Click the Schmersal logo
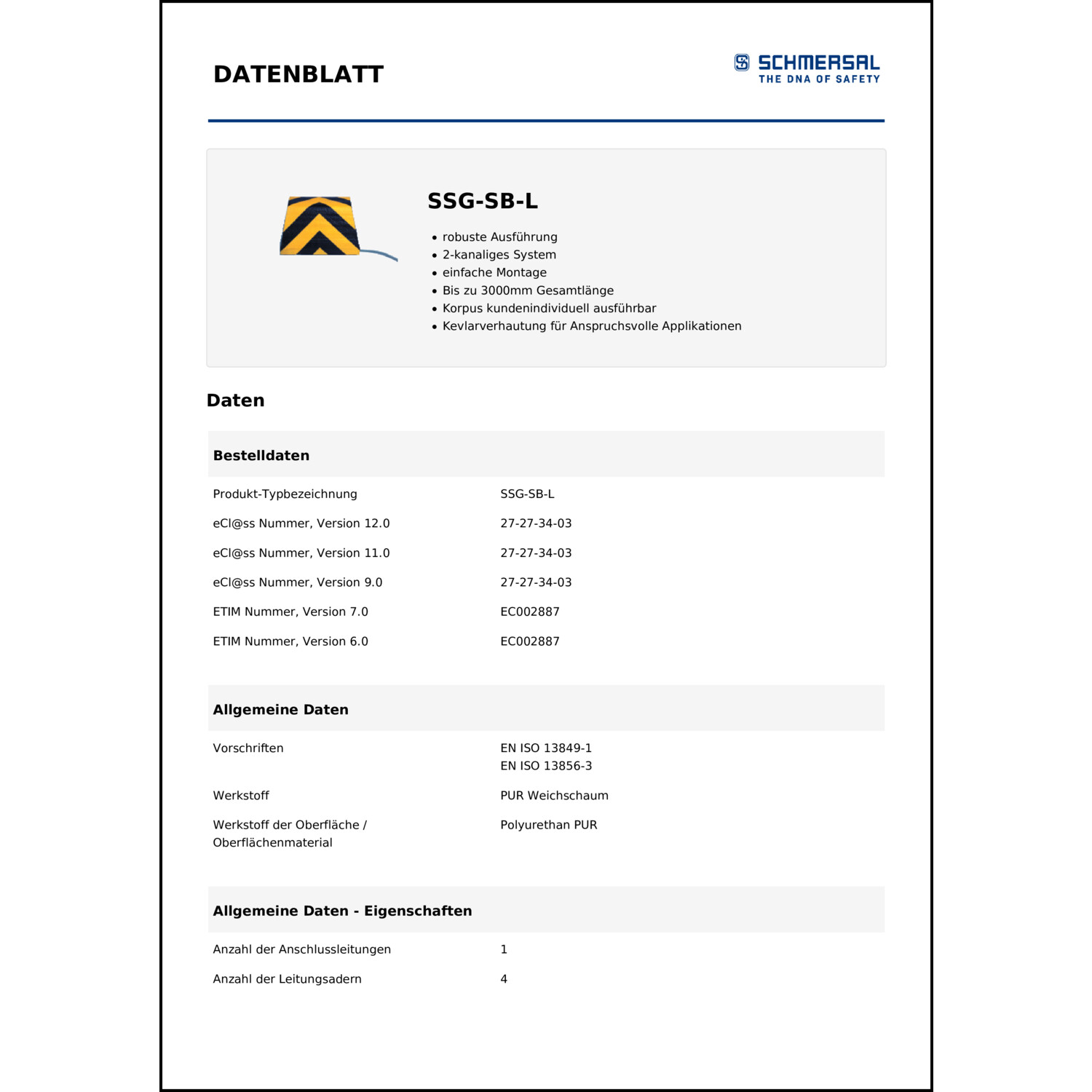 [807, 68]
